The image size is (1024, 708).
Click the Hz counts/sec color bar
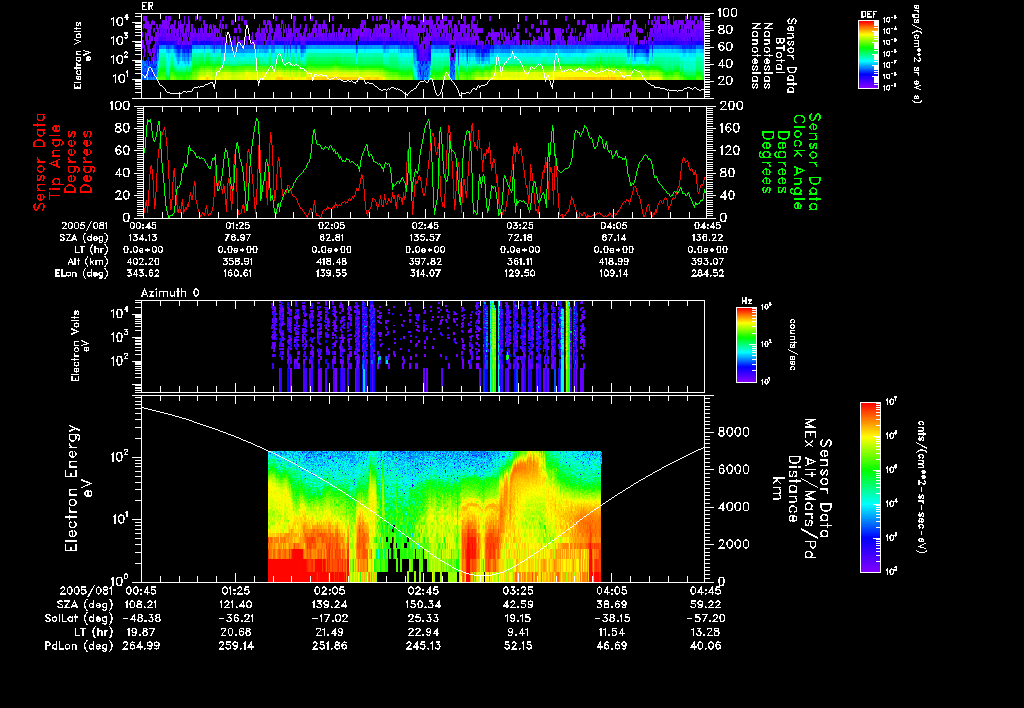point(746,345)
